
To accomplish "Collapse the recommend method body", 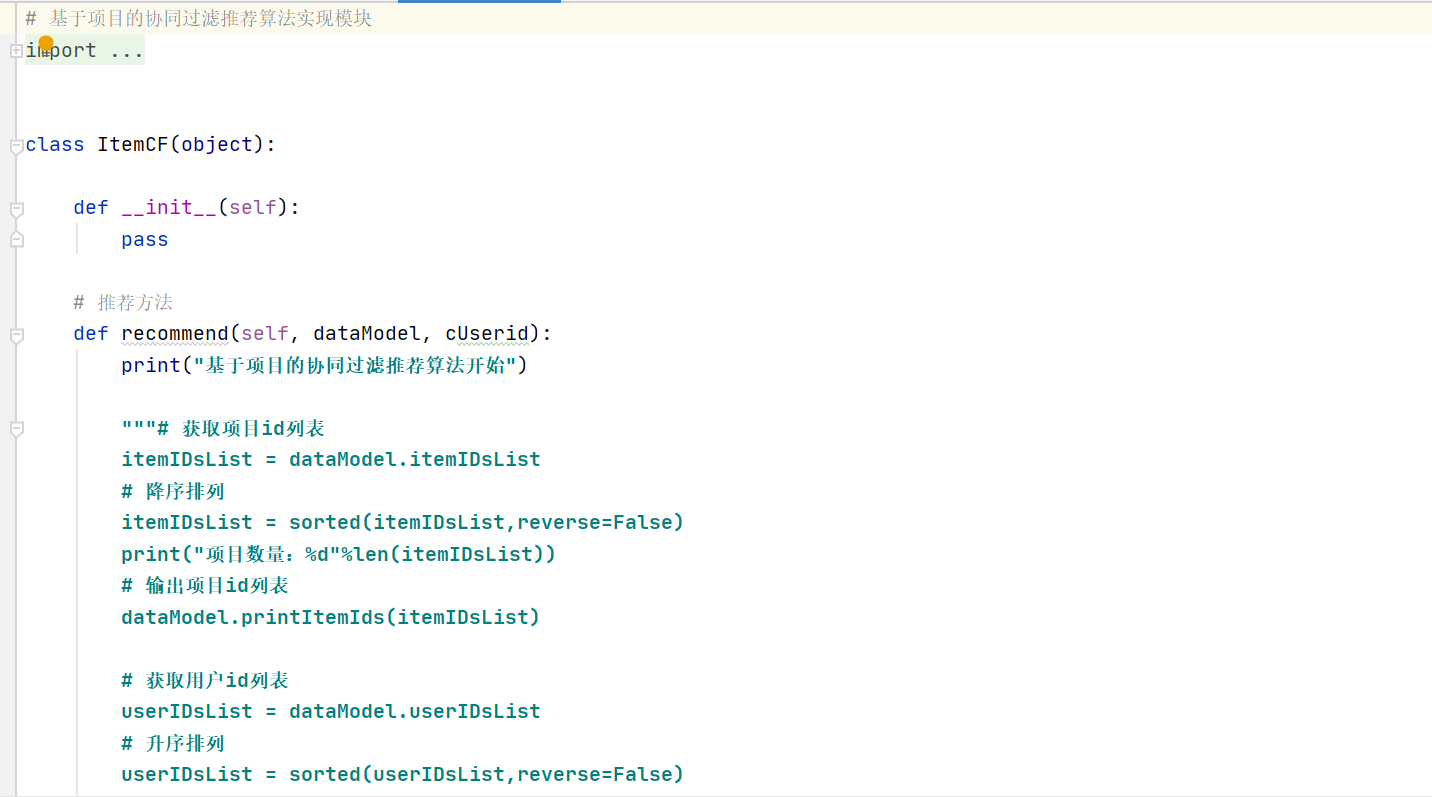I will [x=15, y=334].
